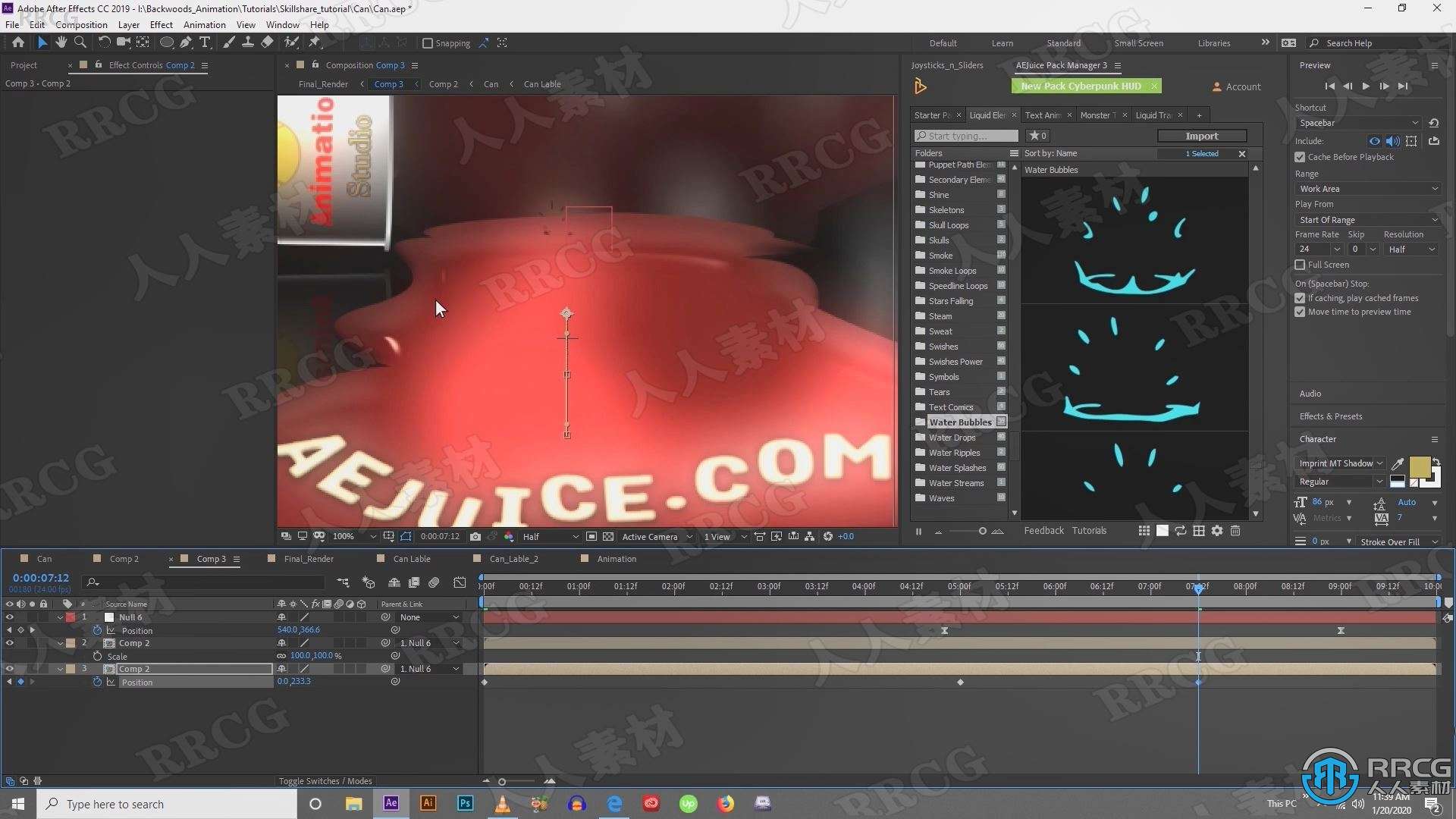Select the Hand tool
The width and height of the screenshot is (1456, 819).
[61, 42]
